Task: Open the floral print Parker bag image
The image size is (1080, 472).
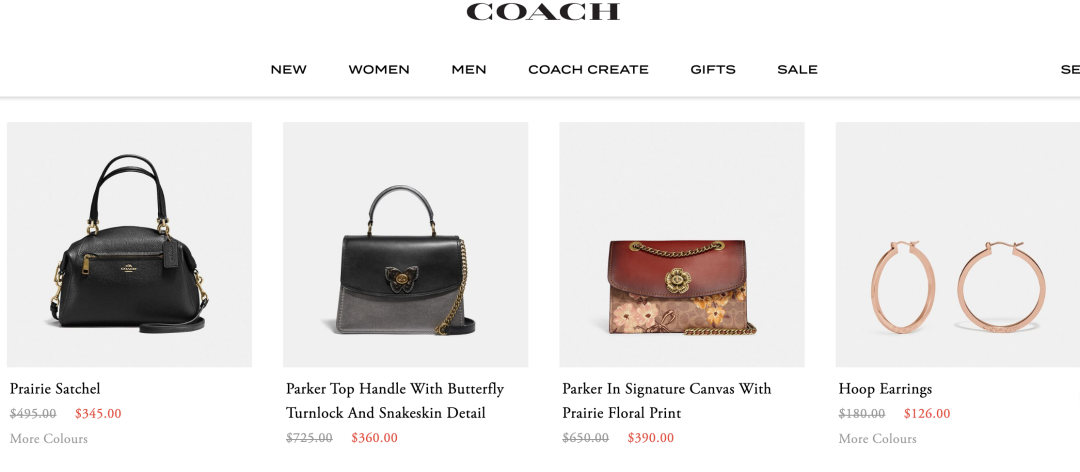Action: pos(682,245)
